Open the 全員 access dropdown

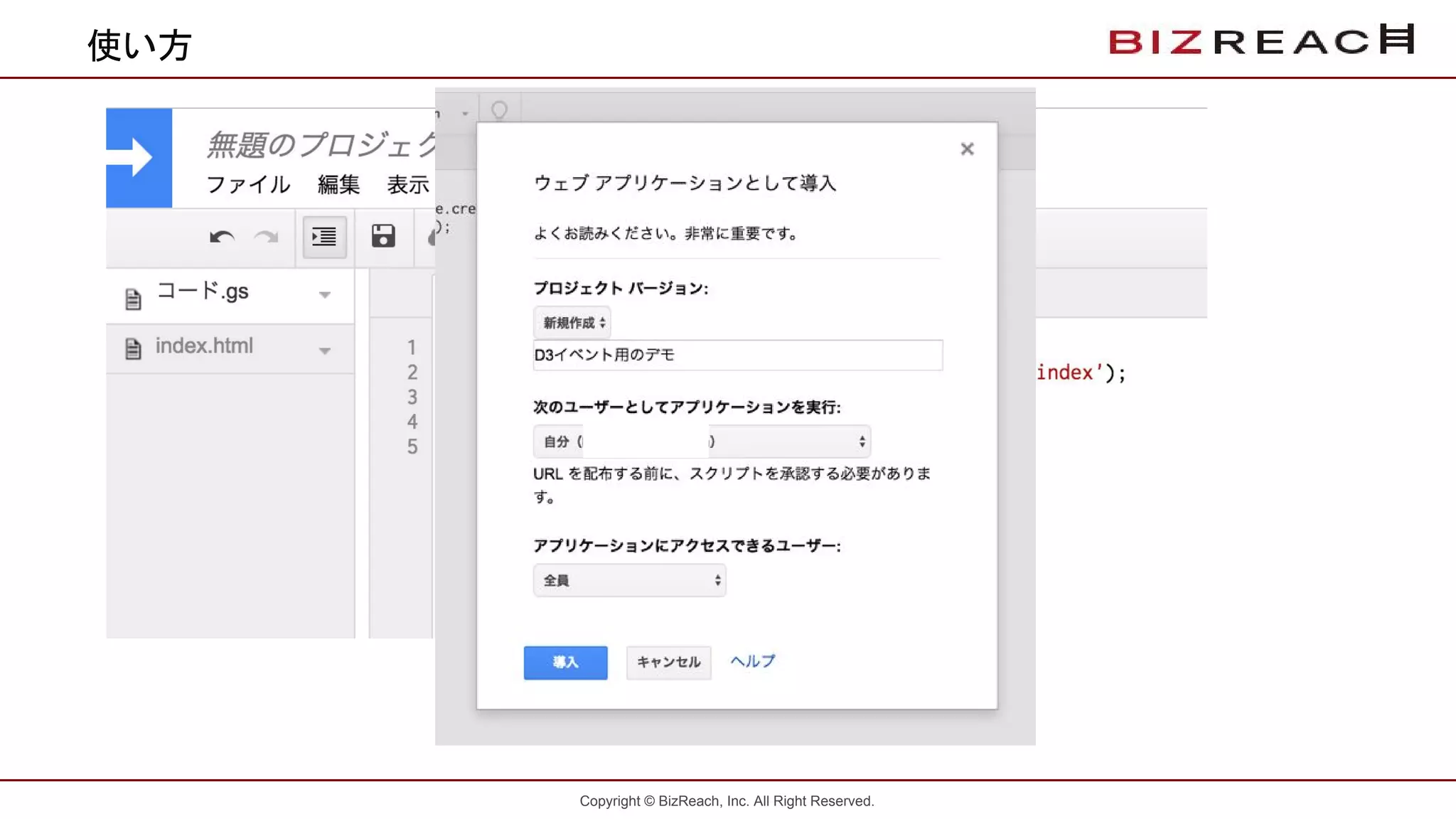click(x=629, y=581)
